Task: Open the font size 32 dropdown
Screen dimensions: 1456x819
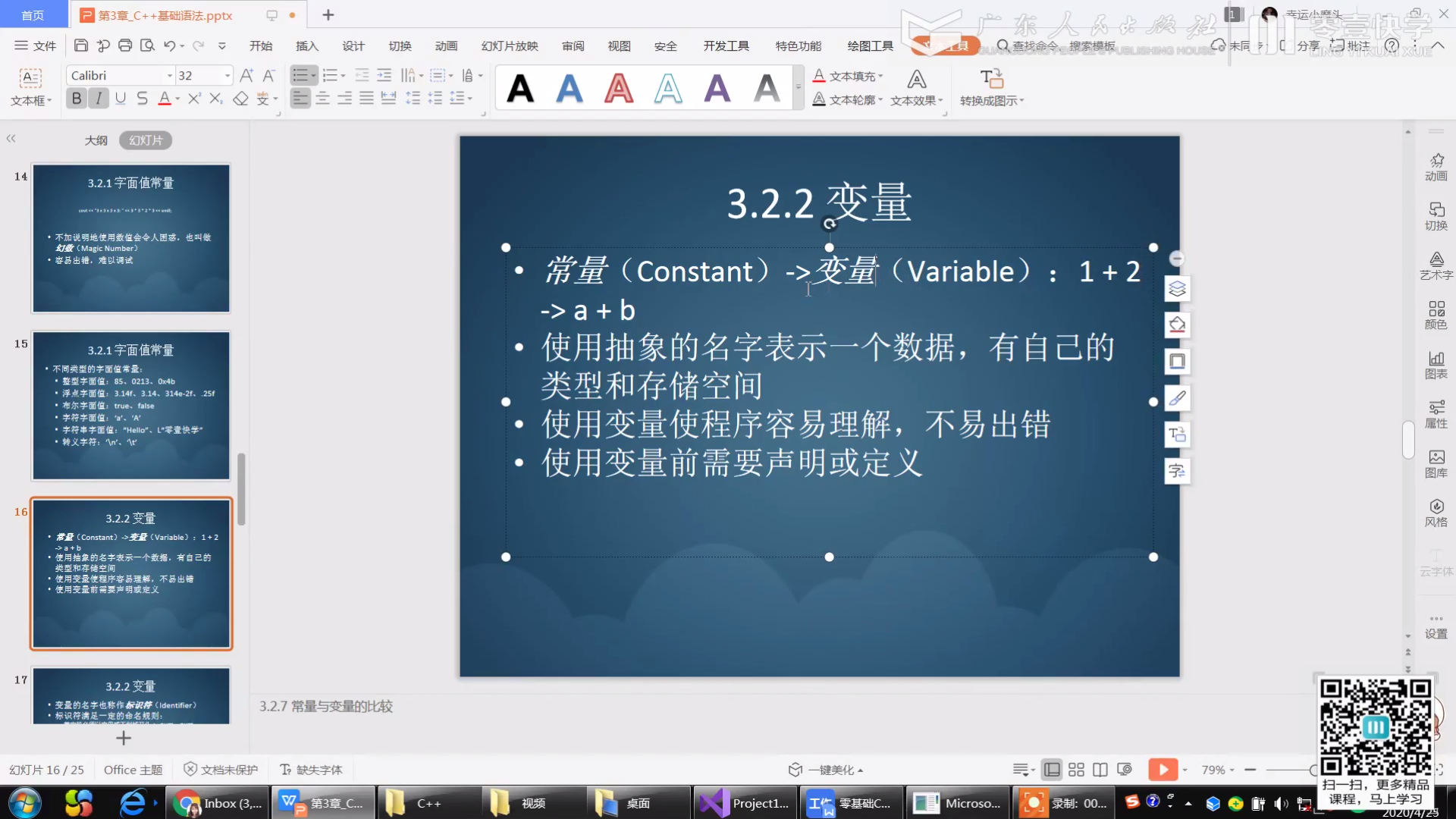Action: point(227,75)
